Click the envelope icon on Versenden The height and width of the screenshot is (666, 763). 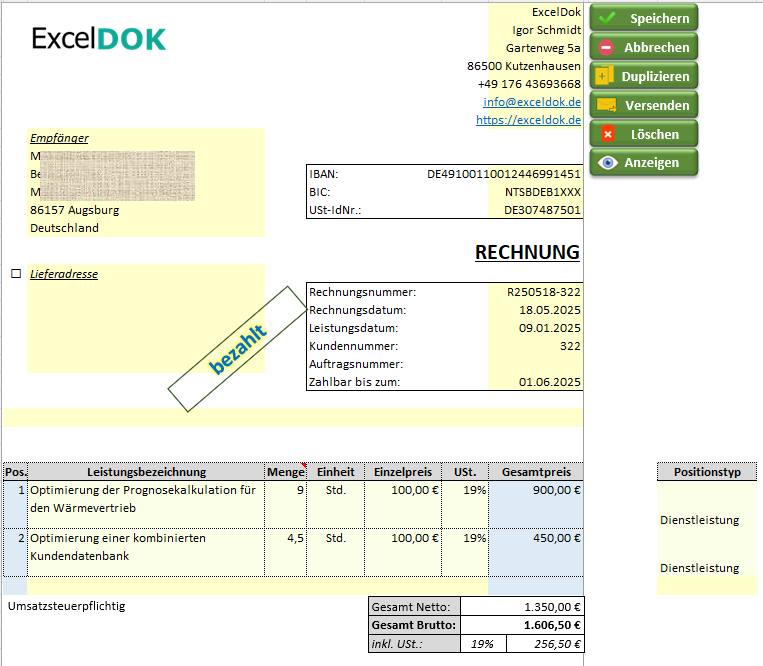[607, 105]
